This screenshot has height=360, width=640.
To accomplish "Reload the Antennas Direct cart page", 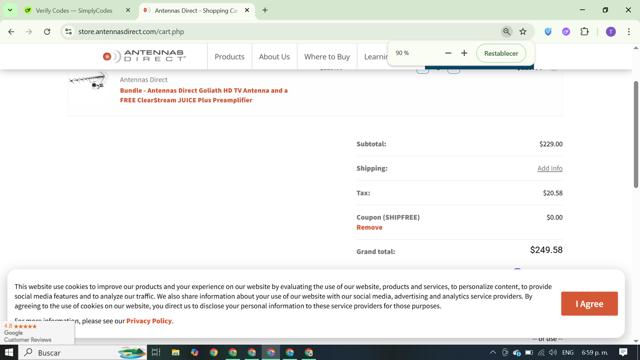I will [x=47, y=31].
